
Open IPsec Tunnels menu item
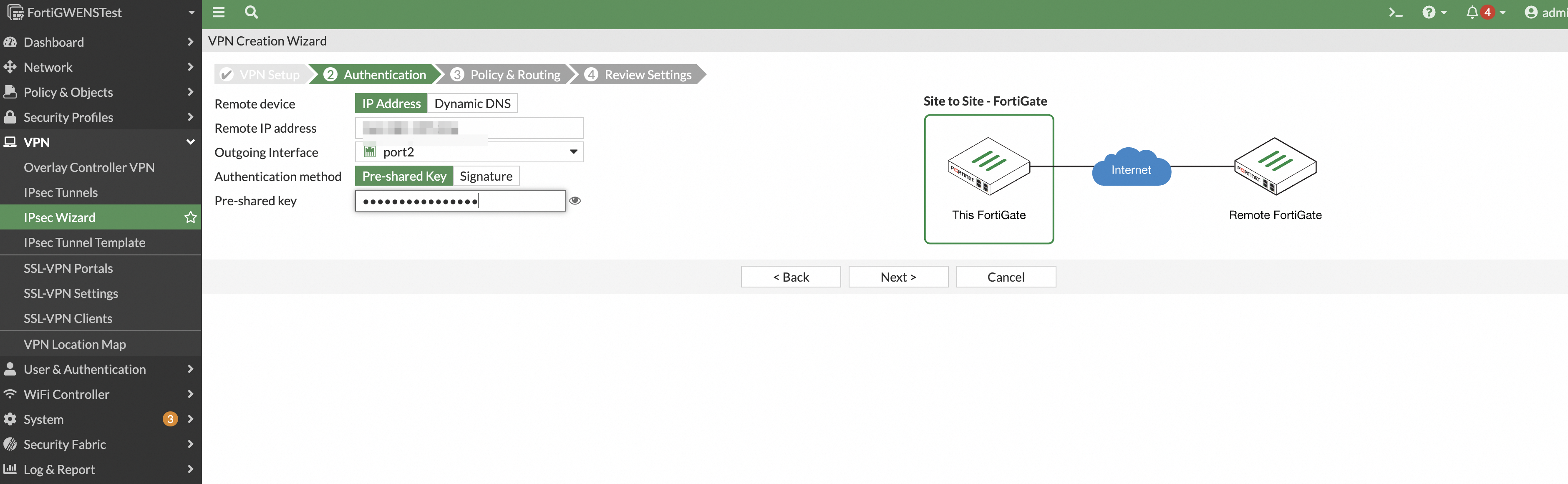click(60, 192)
